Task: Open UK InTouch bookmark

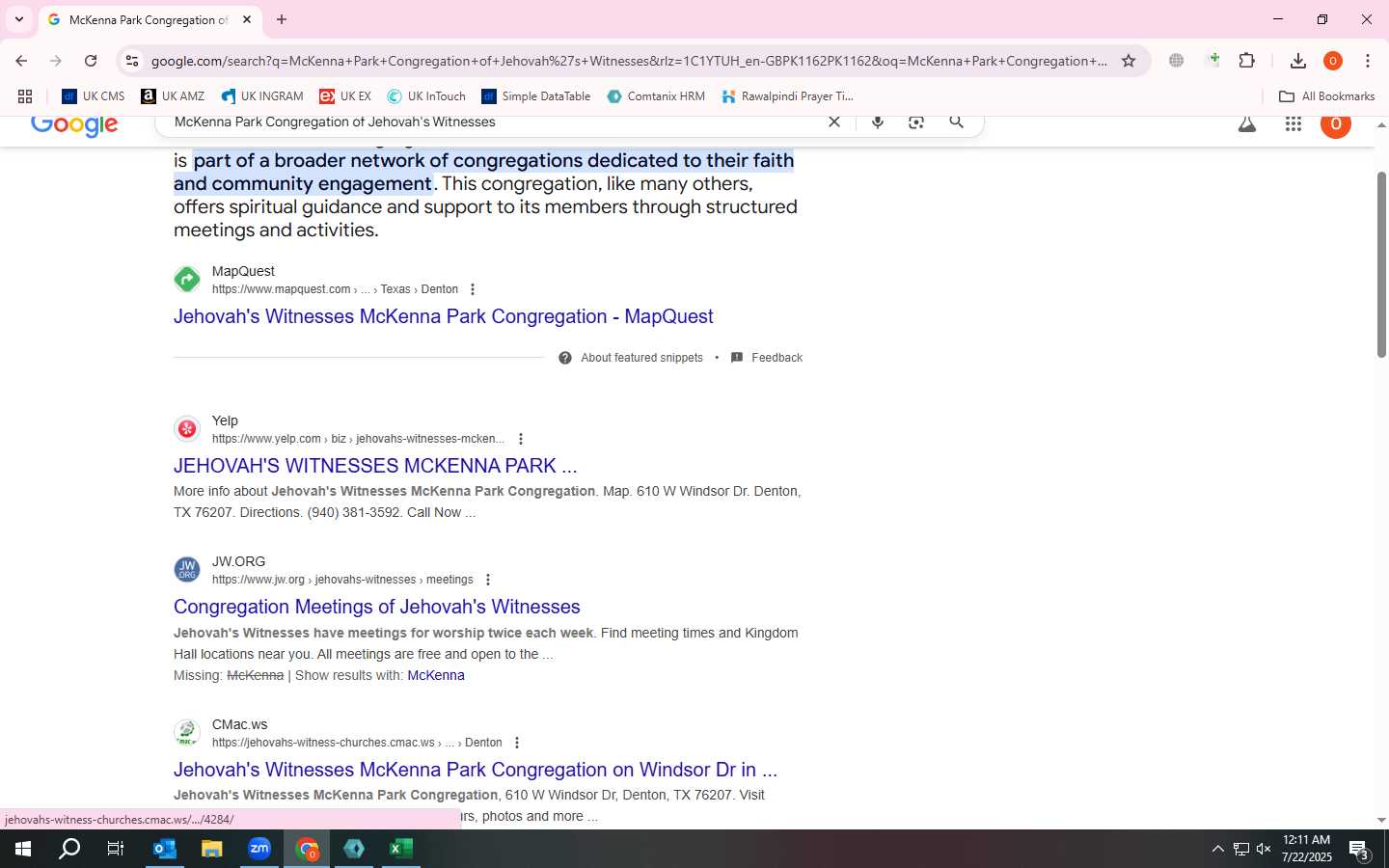Action: (426, 96)
